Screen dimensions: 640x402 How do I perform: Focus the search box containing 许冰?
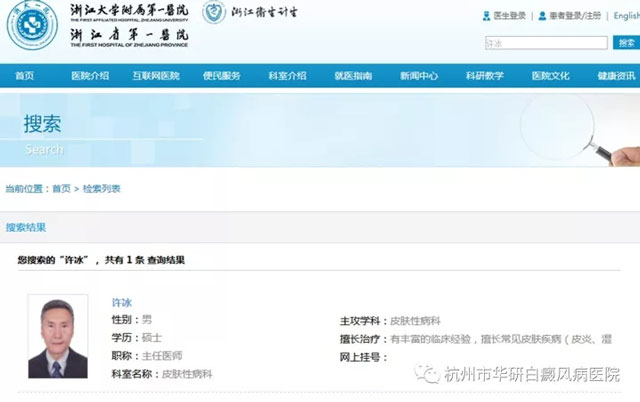pyautogui.click(x=546, y=43)
